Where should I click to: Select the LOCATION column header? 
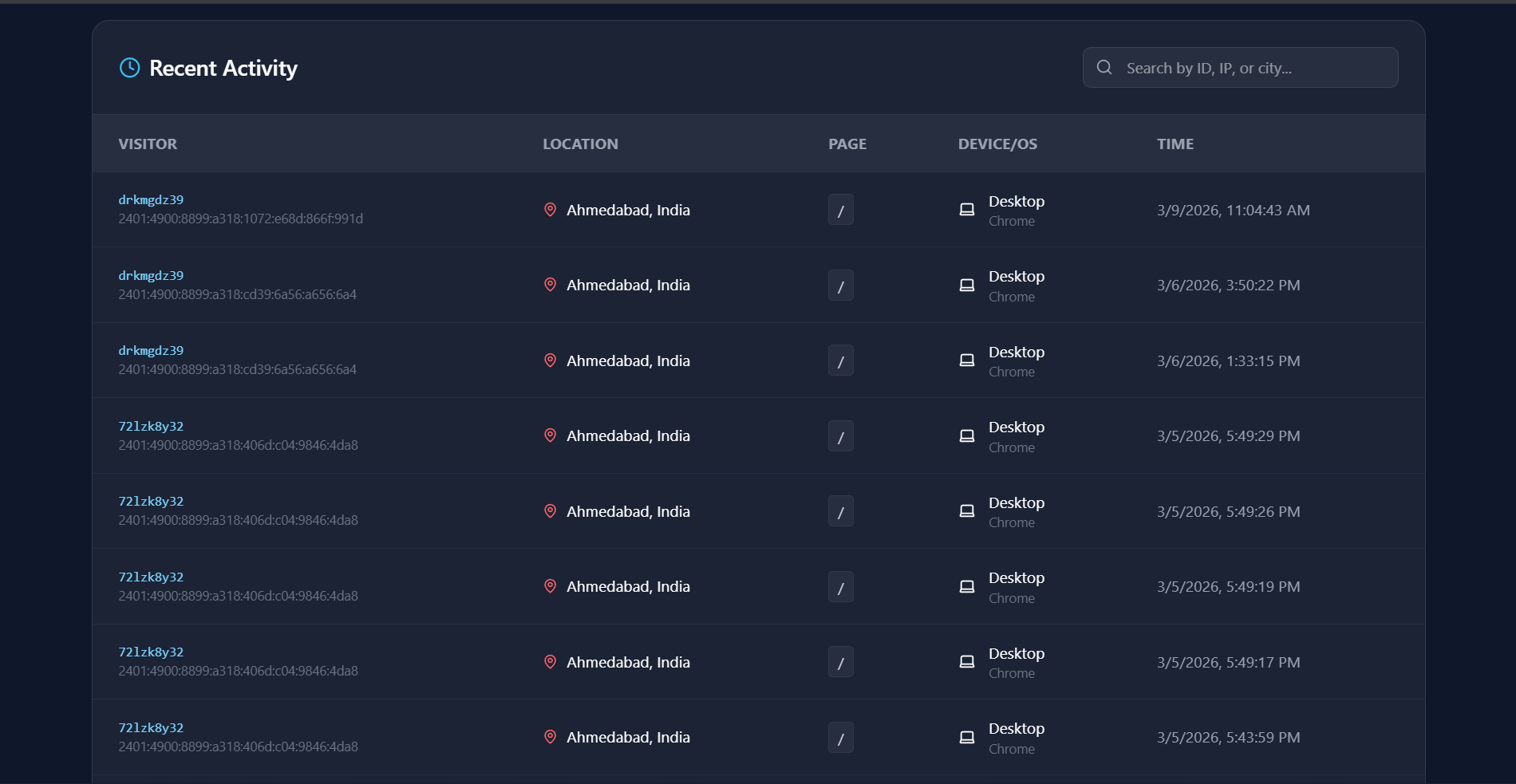(580, 144)
